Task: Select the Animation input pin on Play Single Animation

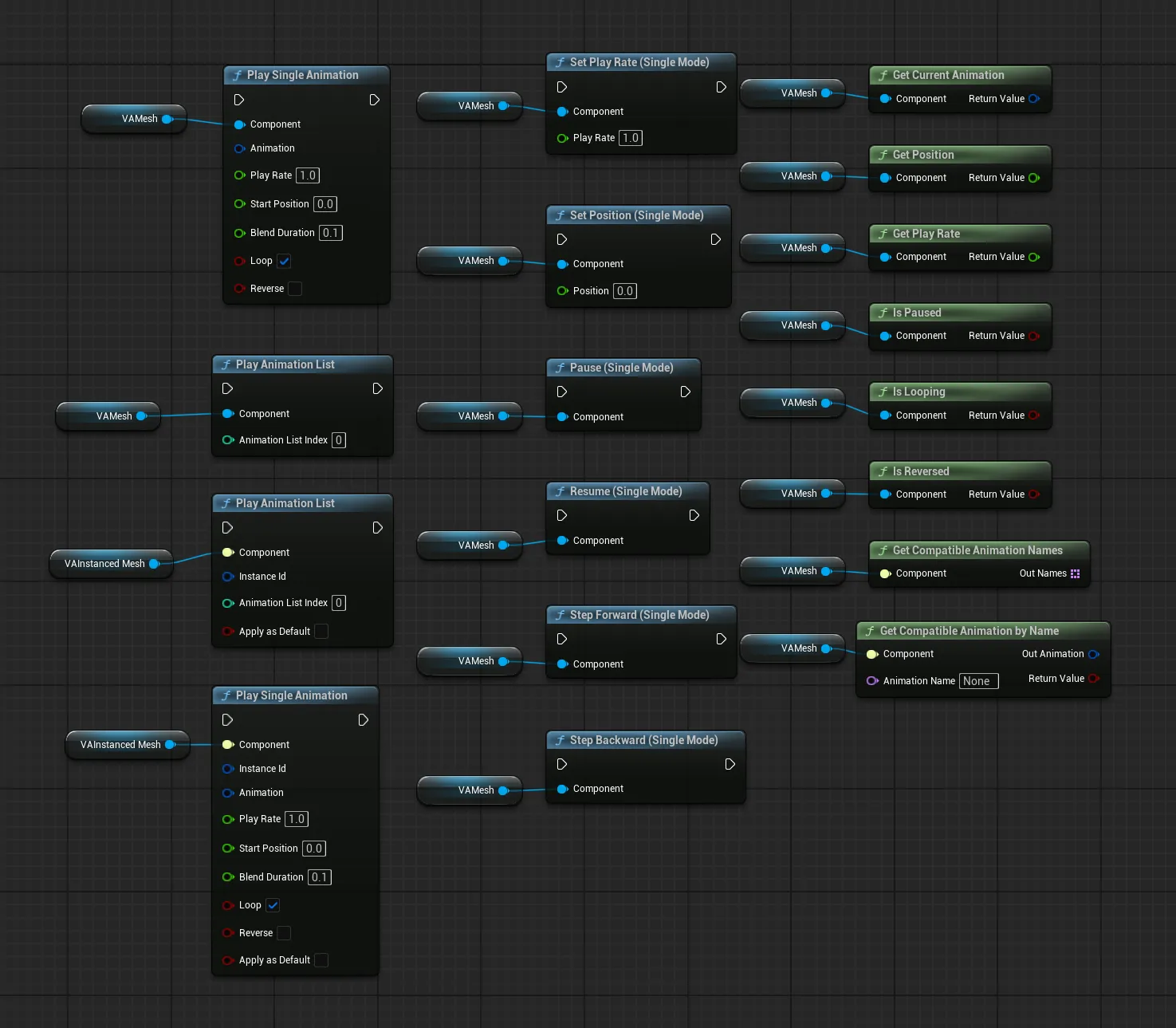Action: pos(240,148)
